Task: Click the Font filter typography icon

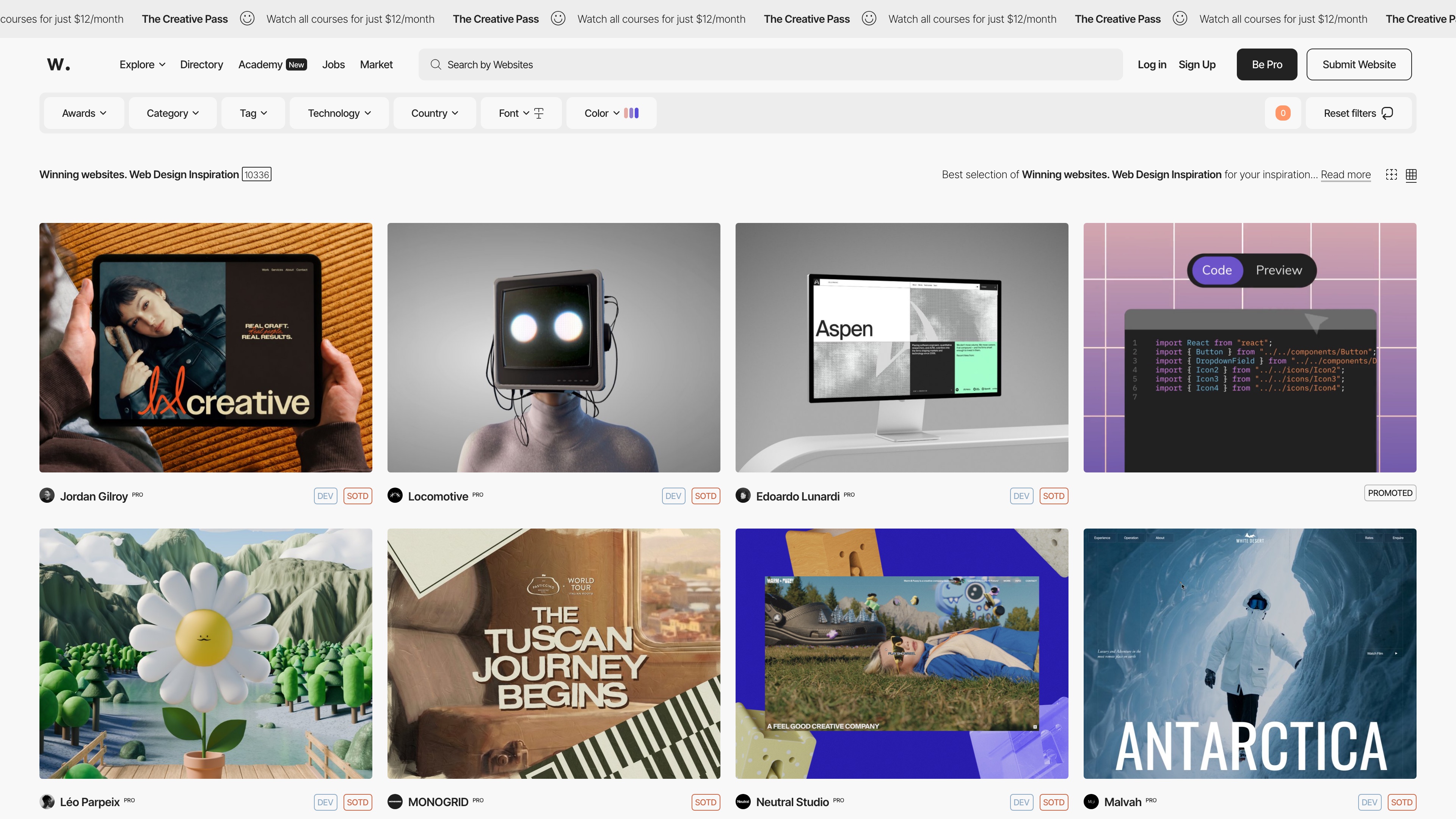Action: click(539, 113)
